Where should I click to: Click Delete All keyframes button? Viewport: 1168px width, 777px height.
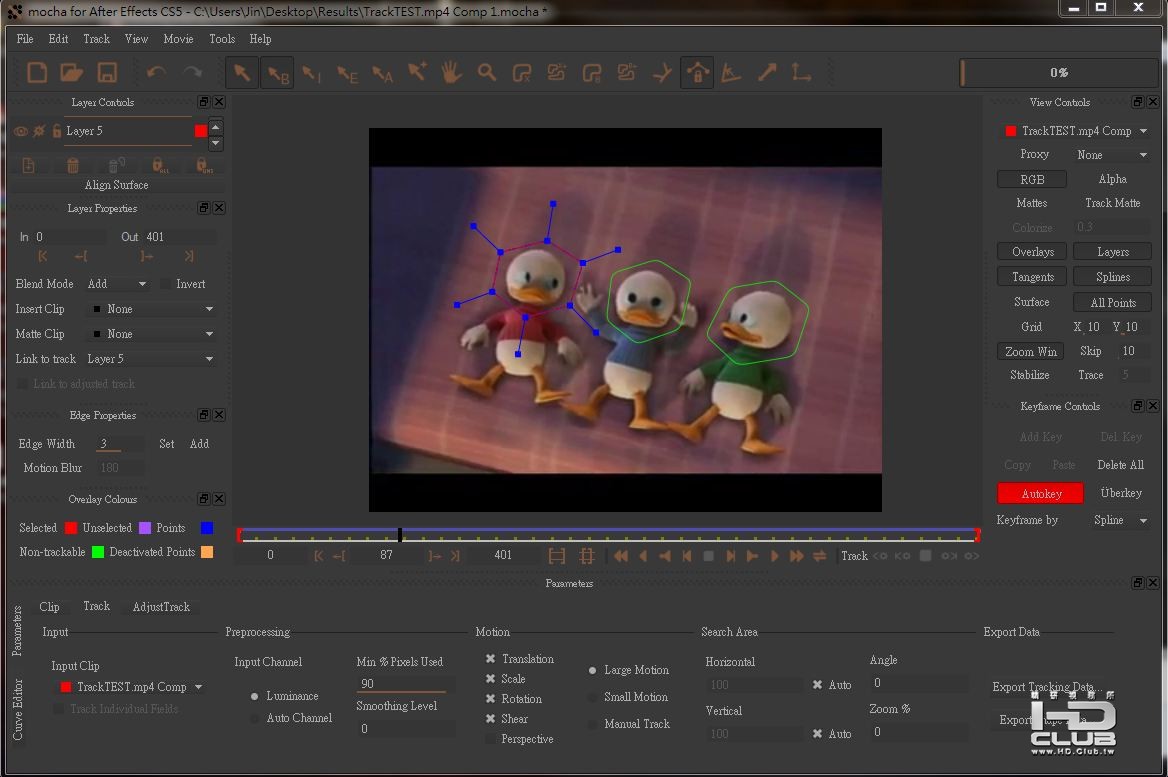point(1120,465)
